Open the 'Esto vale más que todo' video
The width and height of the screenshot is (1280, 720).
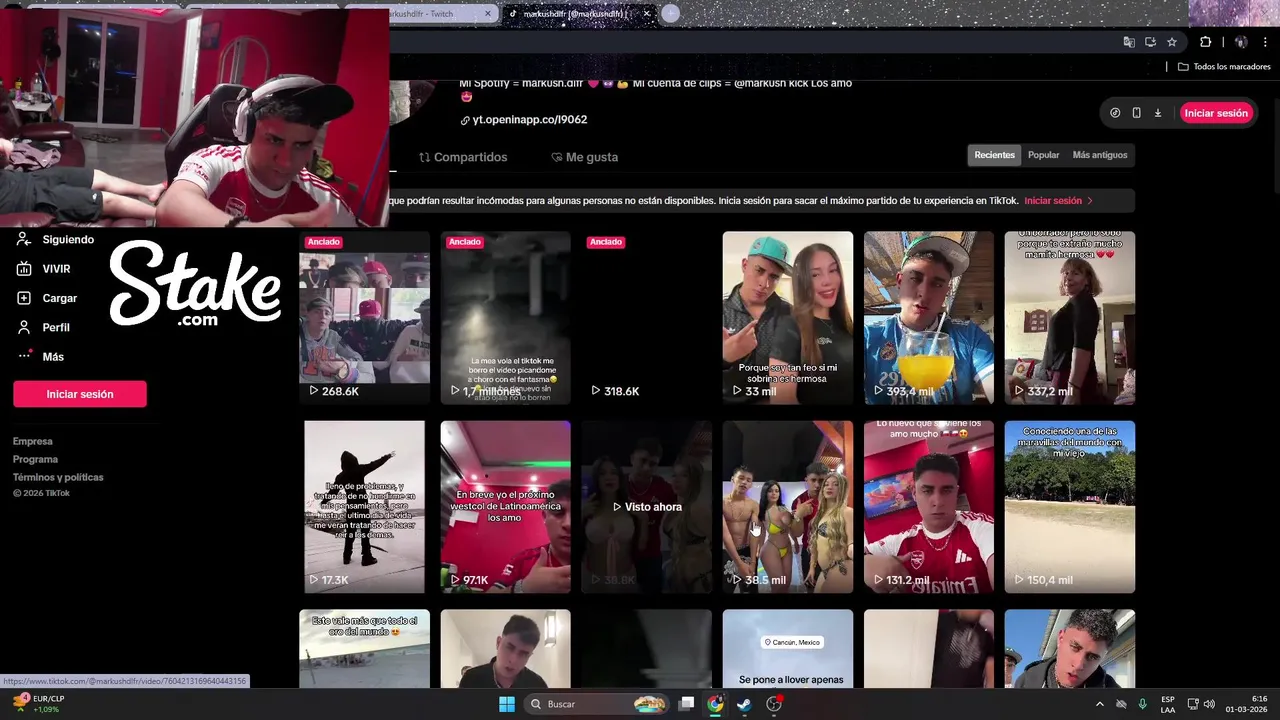click(x=364, y=648)
